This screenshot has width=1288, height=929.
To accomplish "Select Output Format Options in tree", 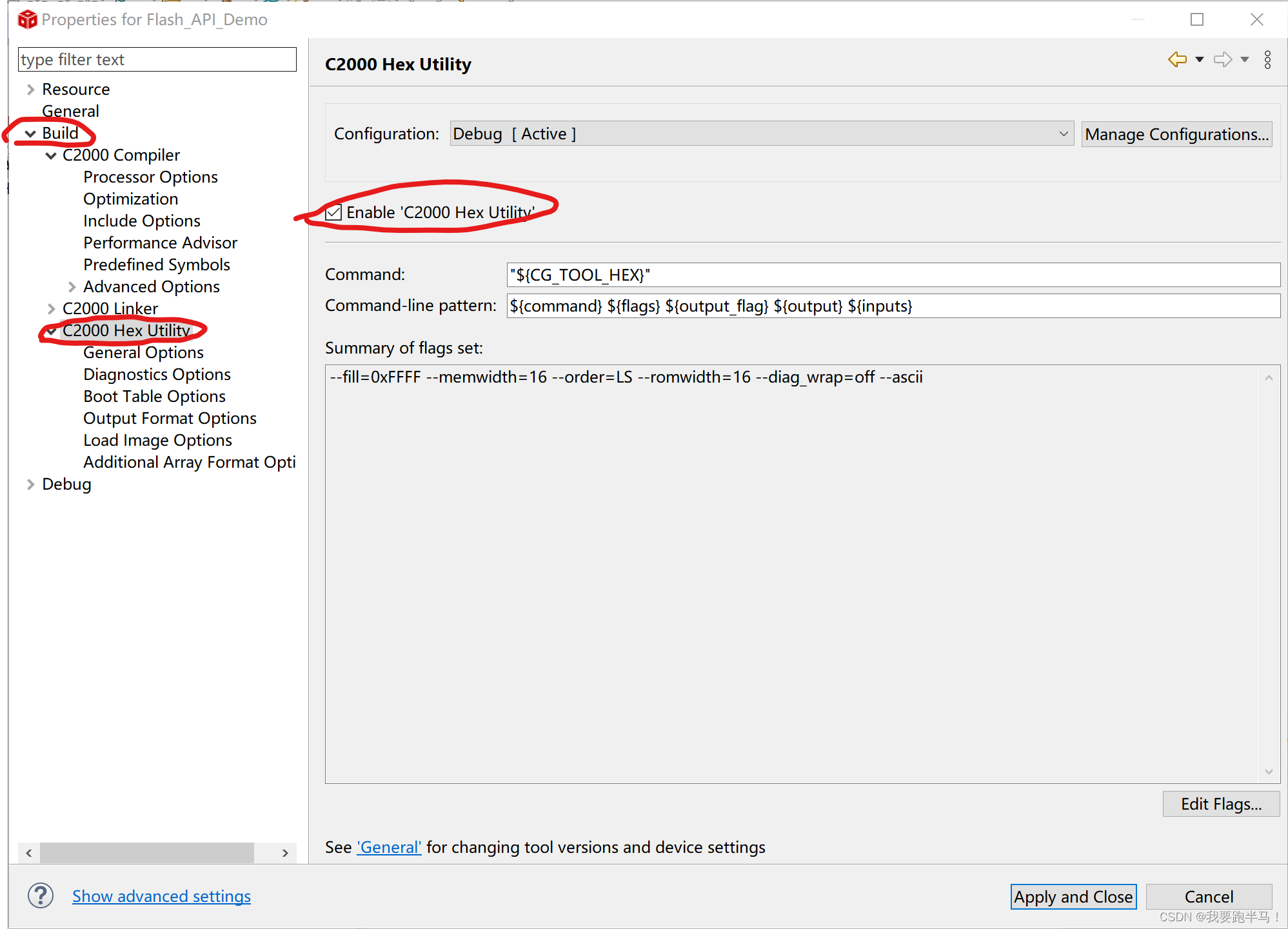I will coord(170,419).
